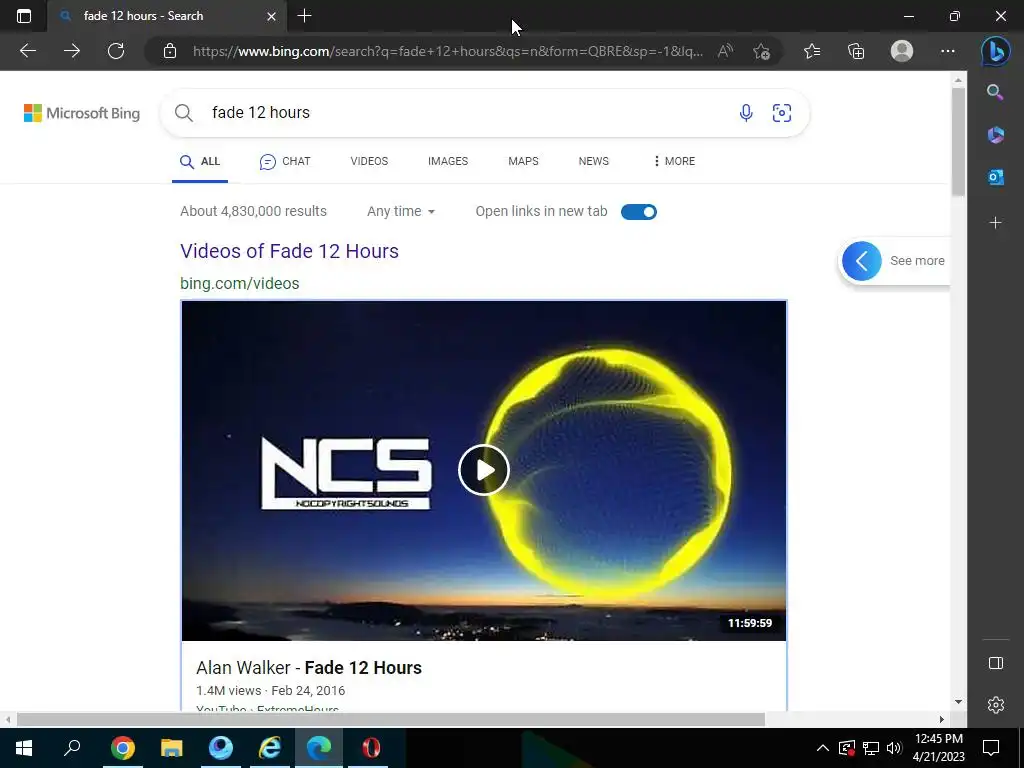Launch Internet Explorer from taskbar
The height and width of the screenshot is (768, 1024).
(270, 748)
